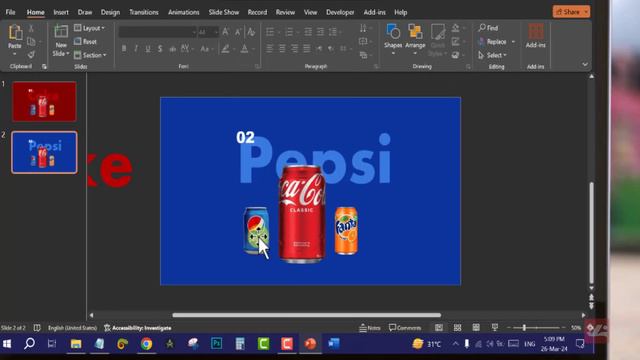The image size is (640, 360).
Task: Click the Find magnifier button
Action: [488, 28]
